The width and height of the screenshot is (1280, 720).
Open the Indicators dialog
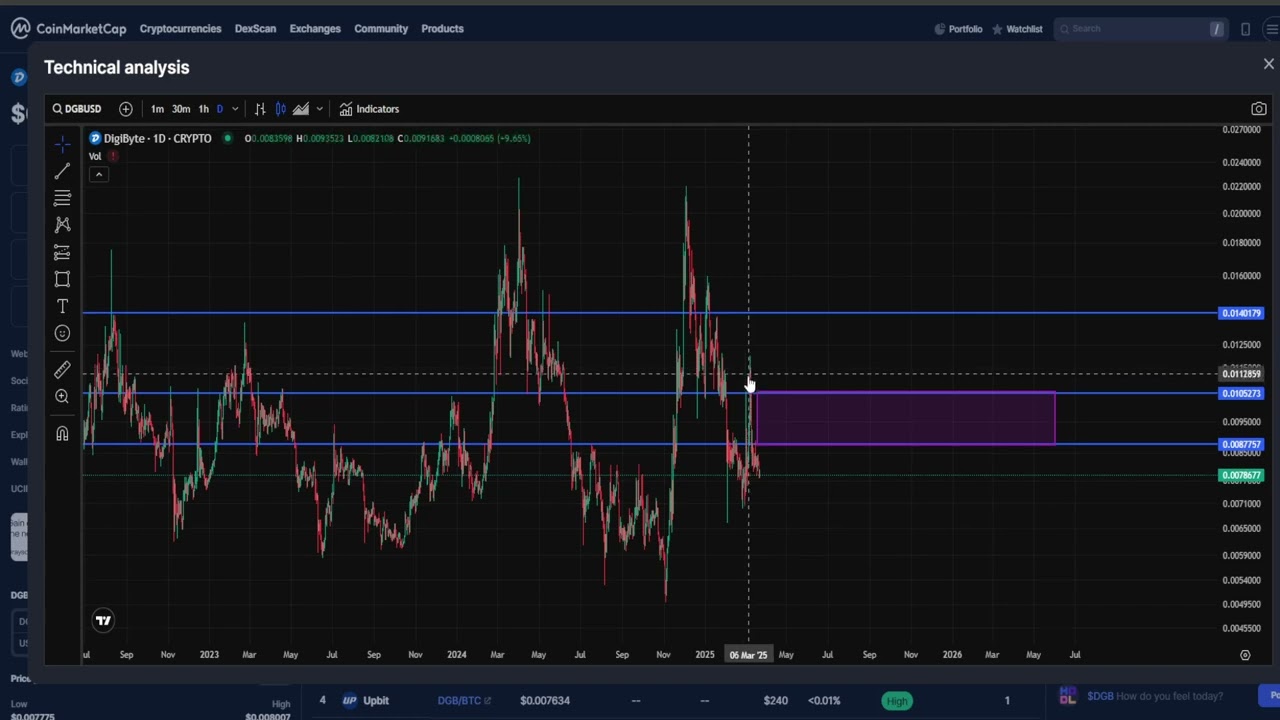[x=369, y=109]
